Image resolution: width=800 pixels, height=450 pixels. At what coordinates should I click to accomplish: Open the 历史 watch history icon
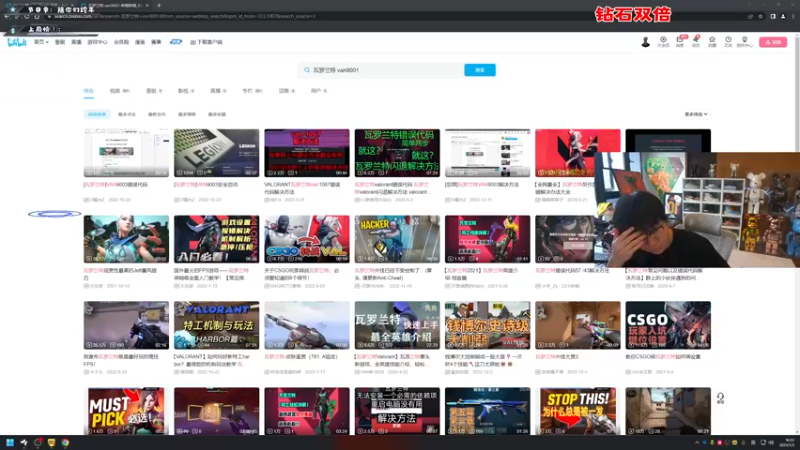coord(728,42)
